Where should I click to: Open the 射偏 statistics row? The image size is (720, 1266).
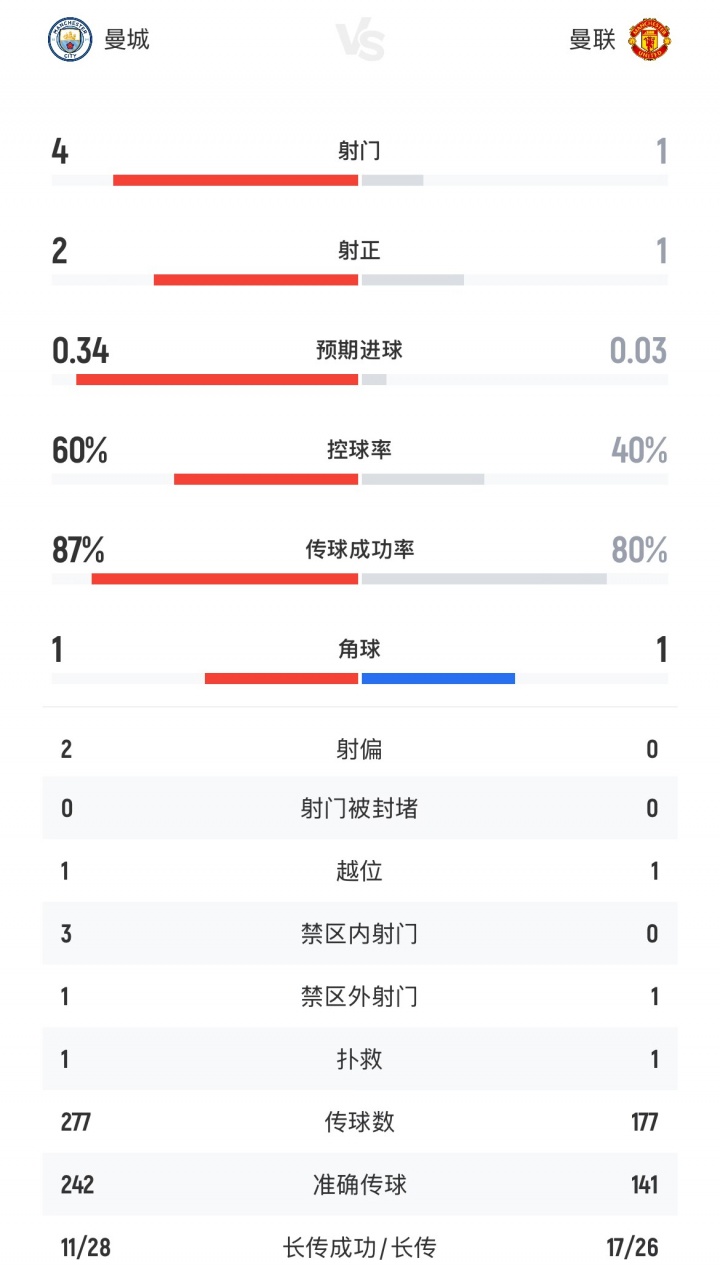click(359, 749)
